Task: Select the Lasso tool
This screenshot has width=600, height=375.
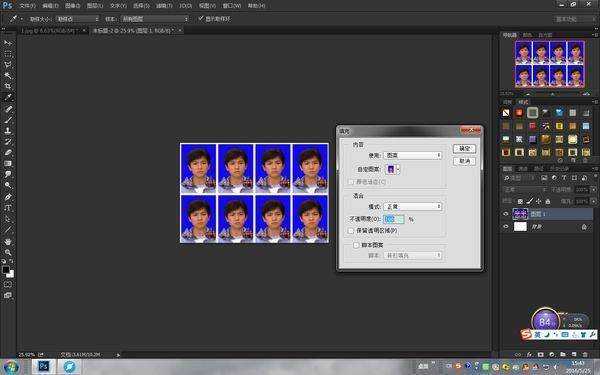Action: tap(8, 65)
